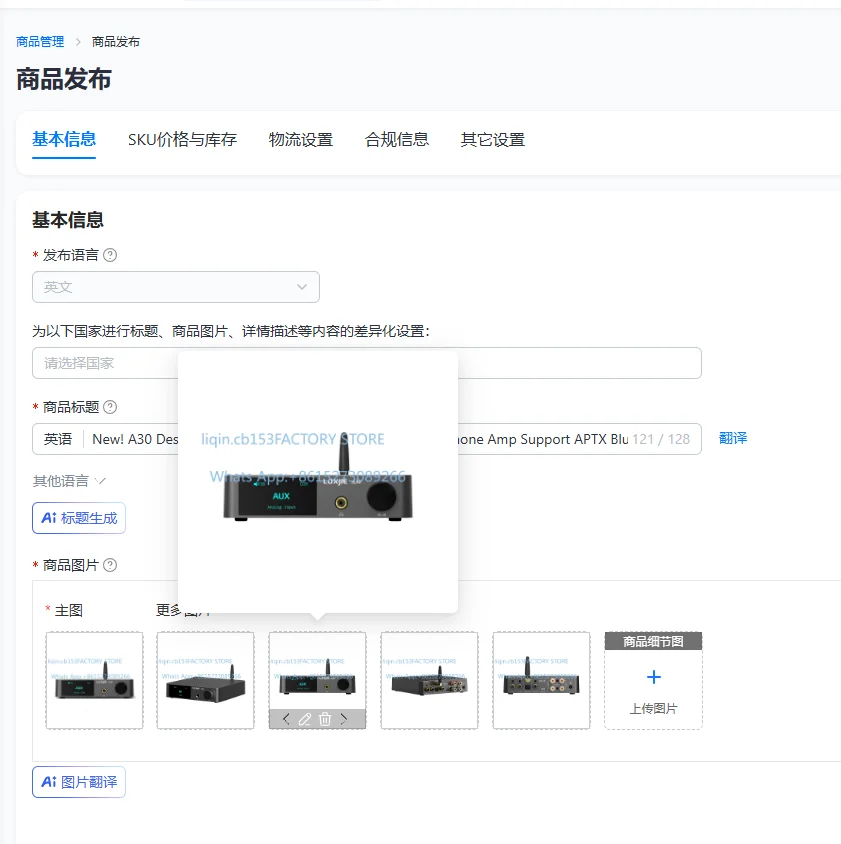The width and height of the screenshot is (841, 844).
Task: Open help icon next to 发布语言
Action: (x=110, y=255)
